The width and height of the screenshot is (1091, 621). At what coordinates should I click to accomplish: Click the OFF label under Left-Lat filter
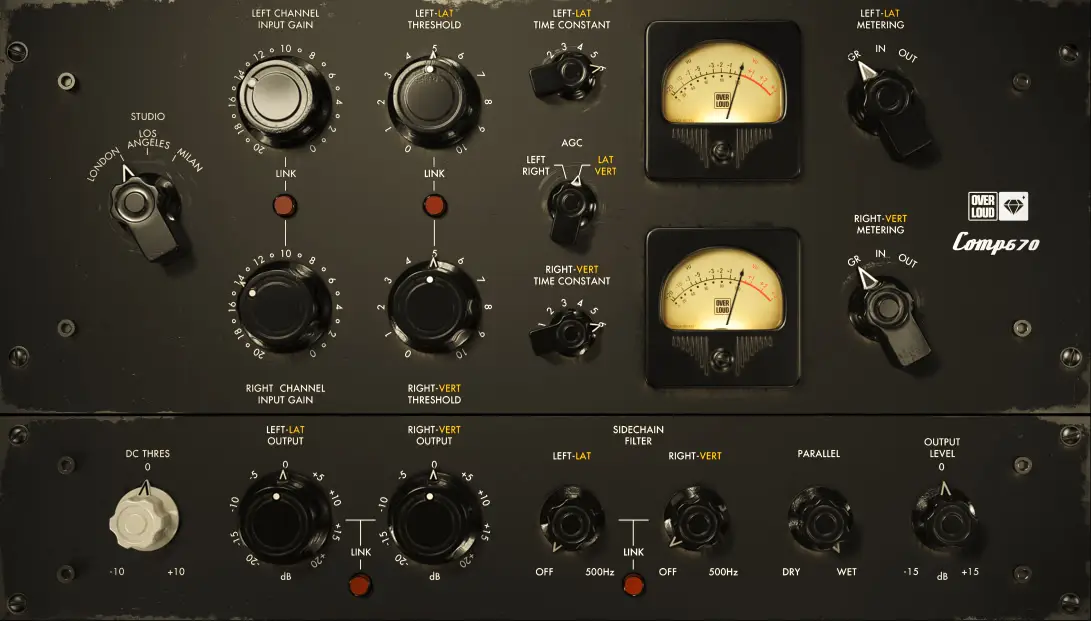click(544, 572)
